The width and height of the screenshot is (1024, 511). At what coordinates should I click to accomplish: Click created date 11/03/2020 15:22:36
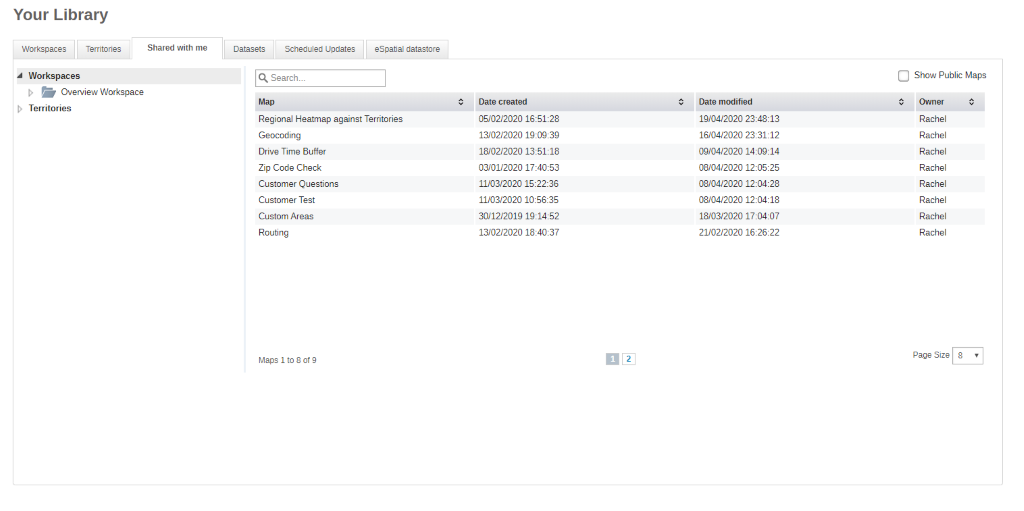519,184
